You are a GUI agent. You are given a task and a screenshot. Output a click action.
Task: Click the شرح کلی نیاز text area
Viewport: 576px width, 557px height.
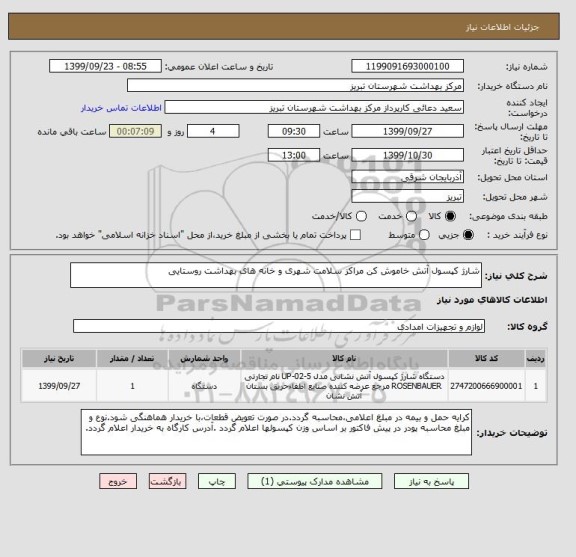(276, 275)
